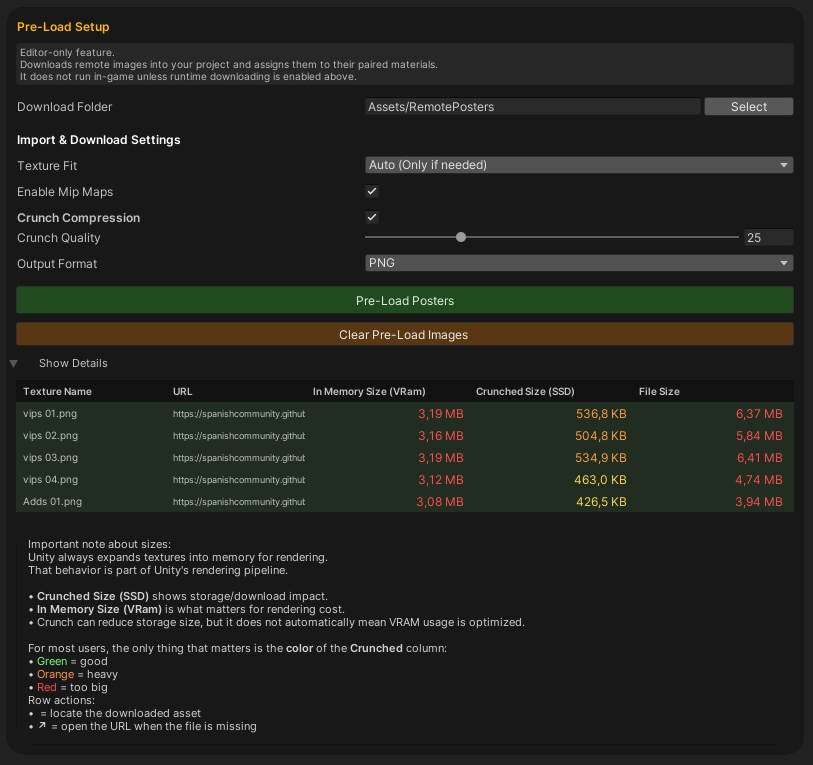813x765 pixels.
Task: Click the Crunched Size (SSD) column header
Action: click(525, 391)
